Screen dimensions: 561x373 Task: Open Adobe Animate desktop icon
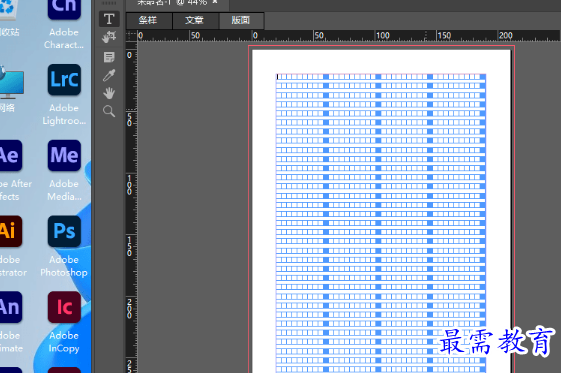point(11,322)
